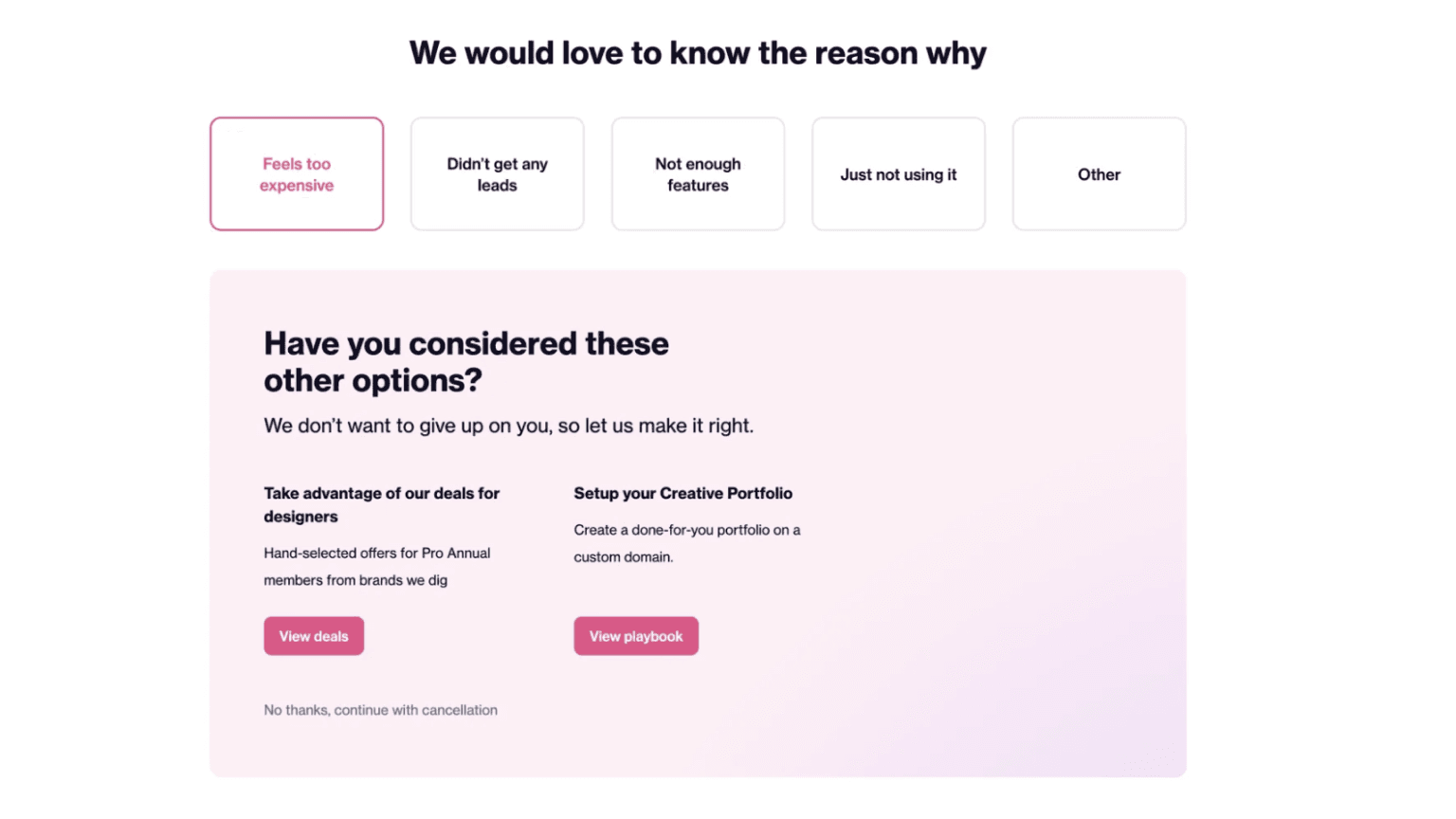Screen dimensions: 1456x819
Task: Click the View deals button
Action: (x=314, y=636)
